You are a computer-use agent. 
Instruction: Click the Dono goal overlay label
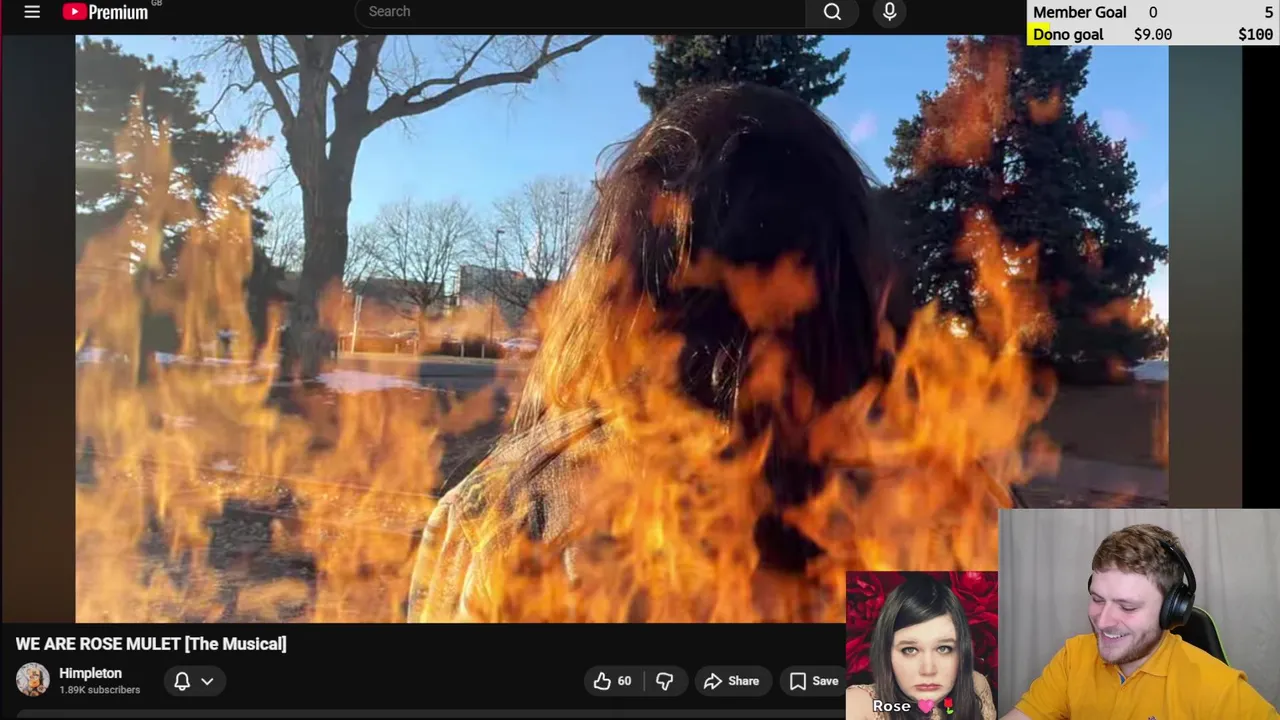[1068, 34]
